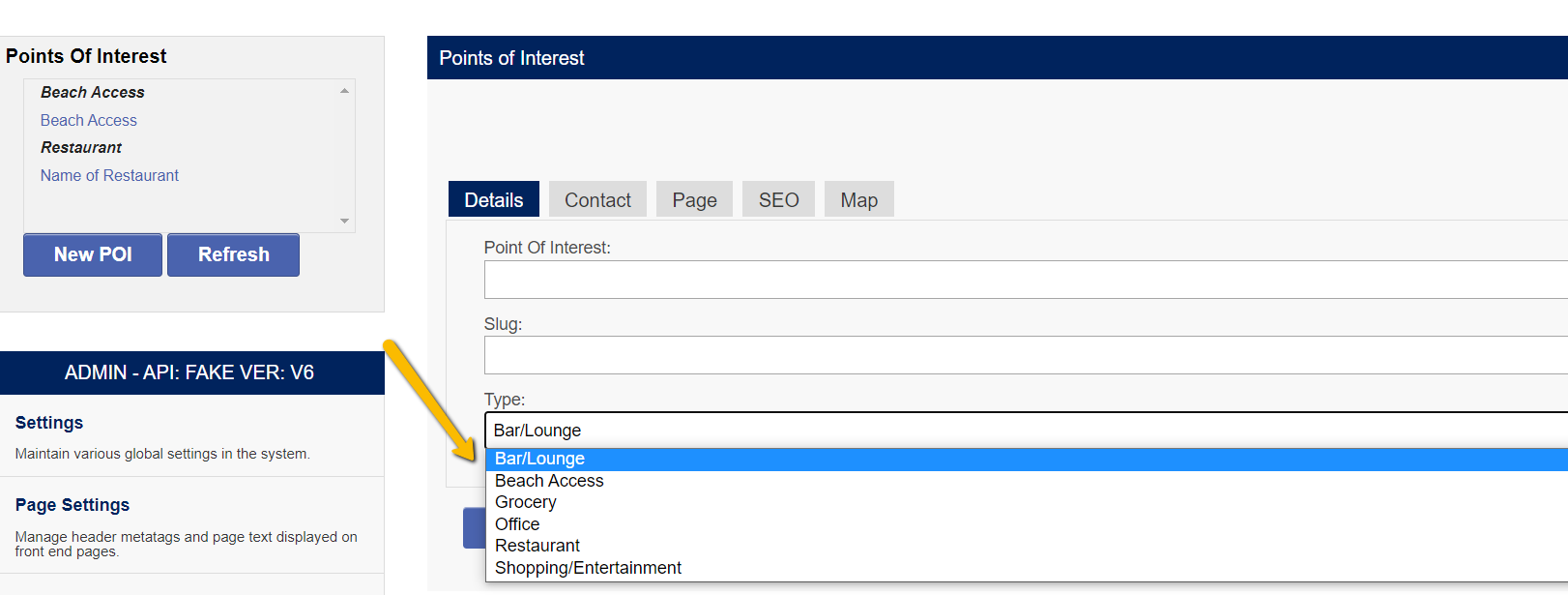Open the Beach Access POI link

[89, 120]
